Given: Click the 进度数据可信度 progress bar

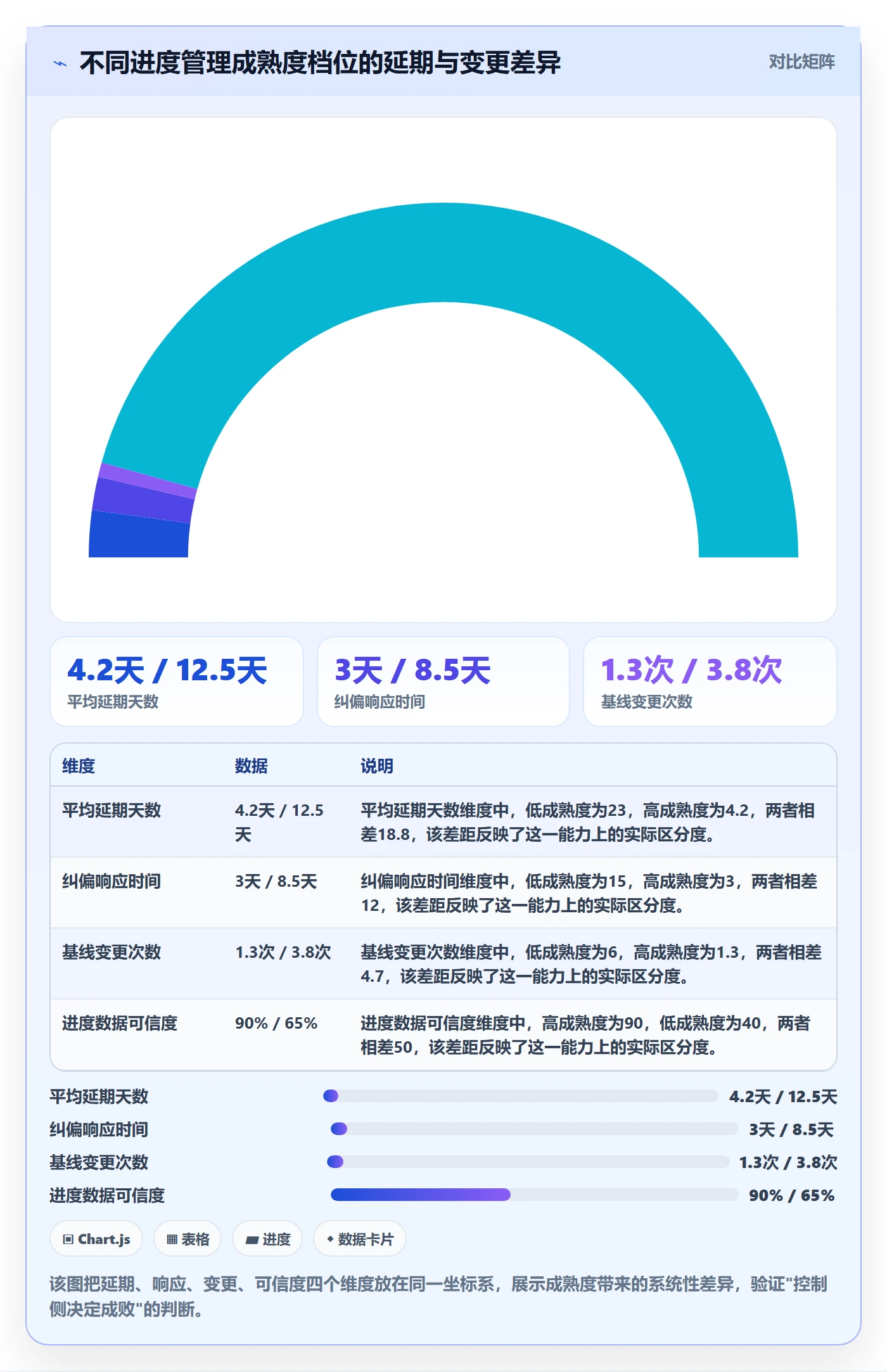Looking at the screenshot, I should 534,1195.
